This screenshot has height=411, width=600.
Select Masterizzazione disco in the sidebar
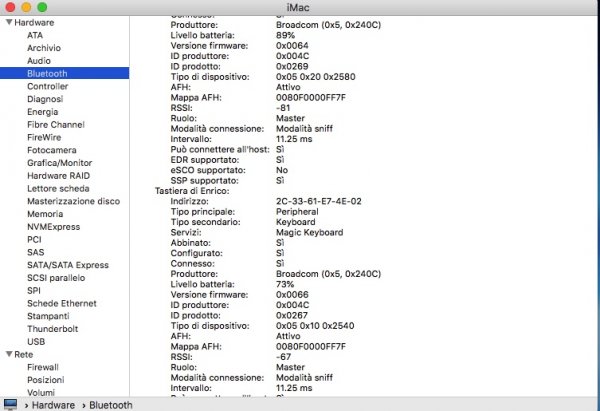coord(73,201)
